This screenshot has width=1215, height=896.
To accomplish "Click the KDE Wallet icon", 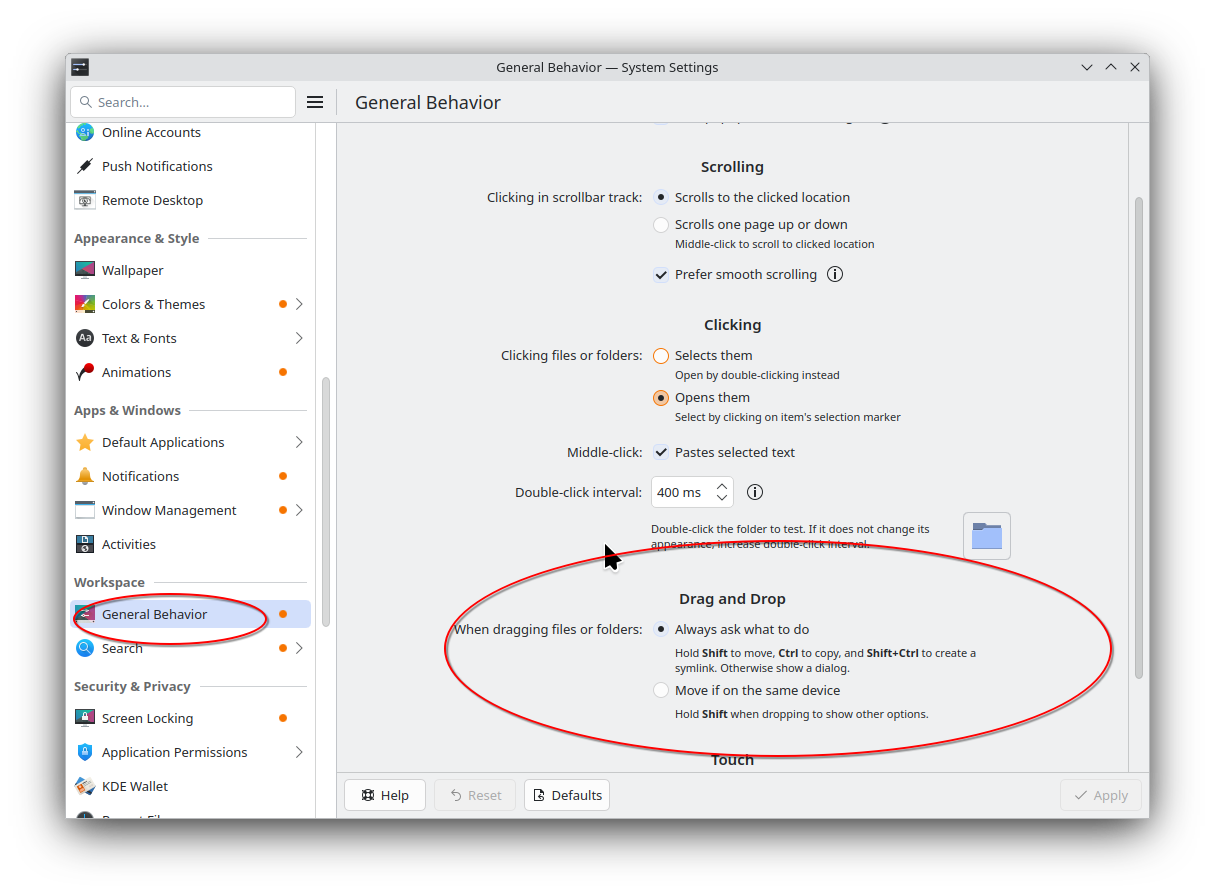I will point(85,786).
